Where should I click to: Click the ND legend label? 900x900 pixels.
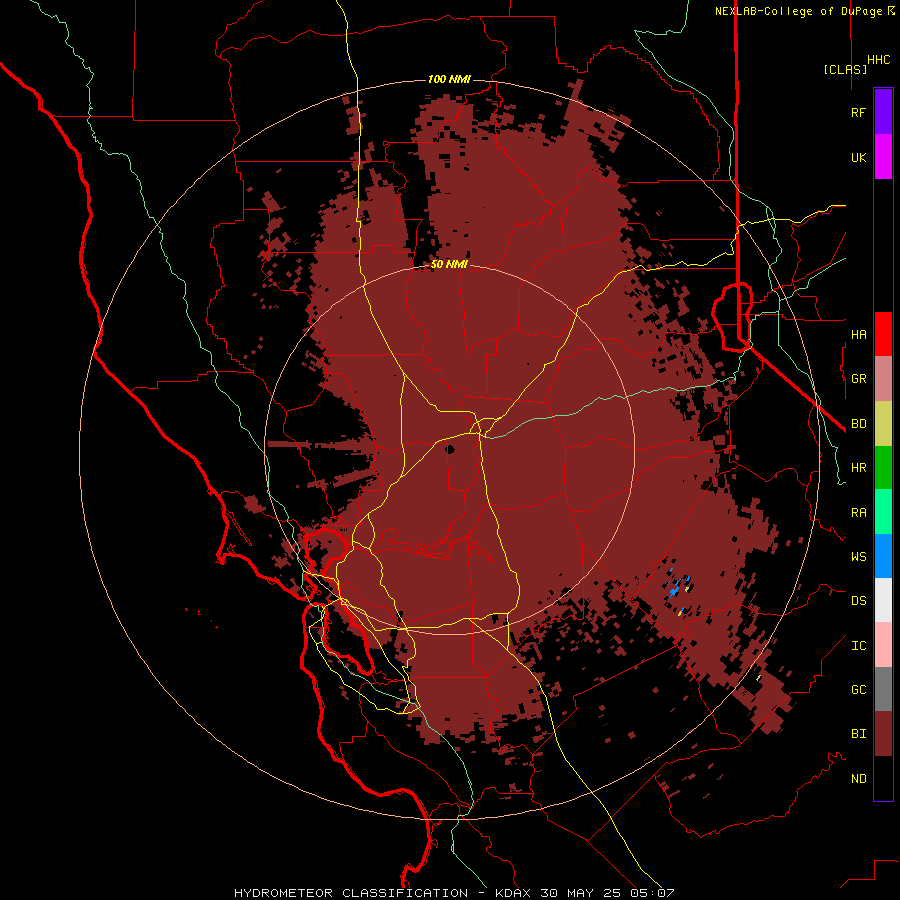858,779
